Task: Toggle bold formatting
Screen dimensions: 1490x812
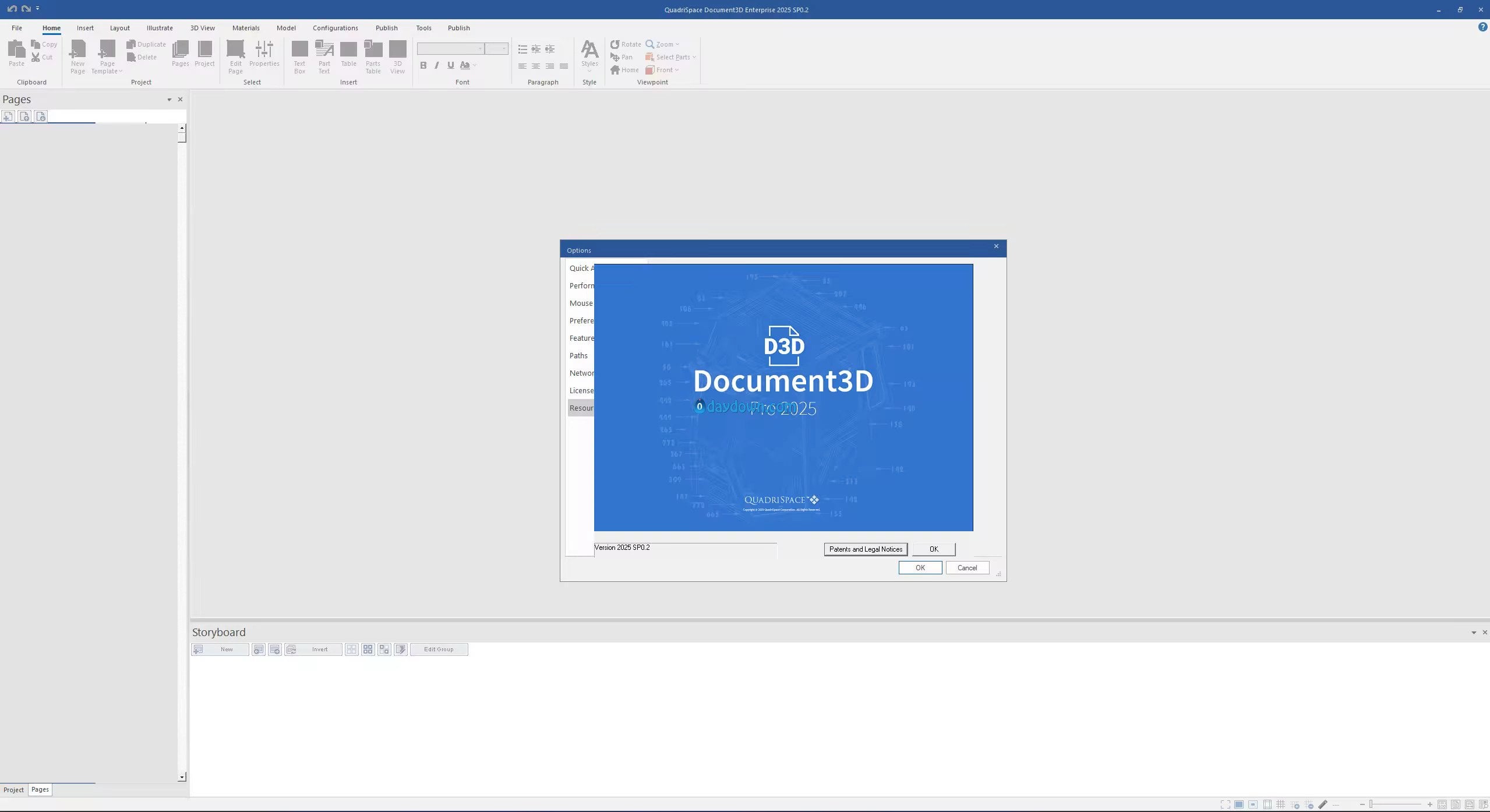Action: click(x=423, y=65)
